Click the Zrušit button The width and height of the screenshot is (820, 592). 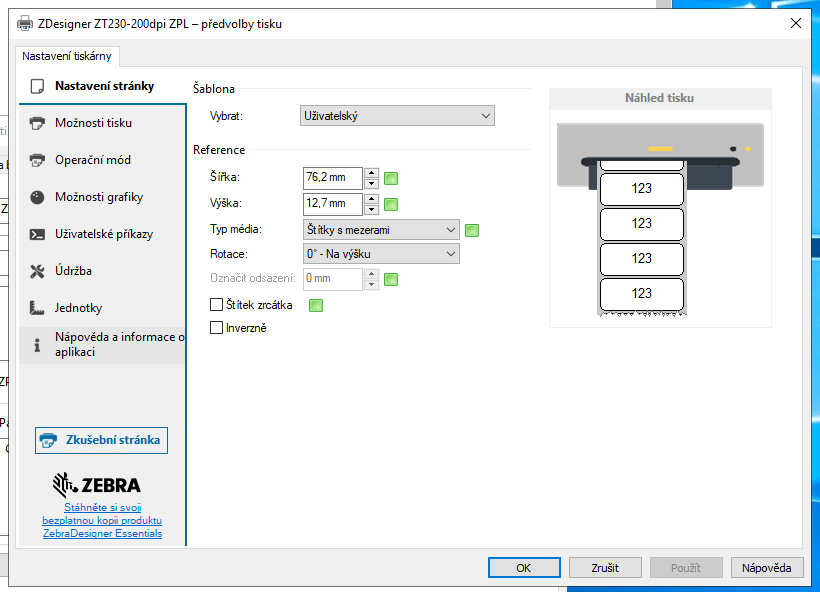(x=604, y=568)
